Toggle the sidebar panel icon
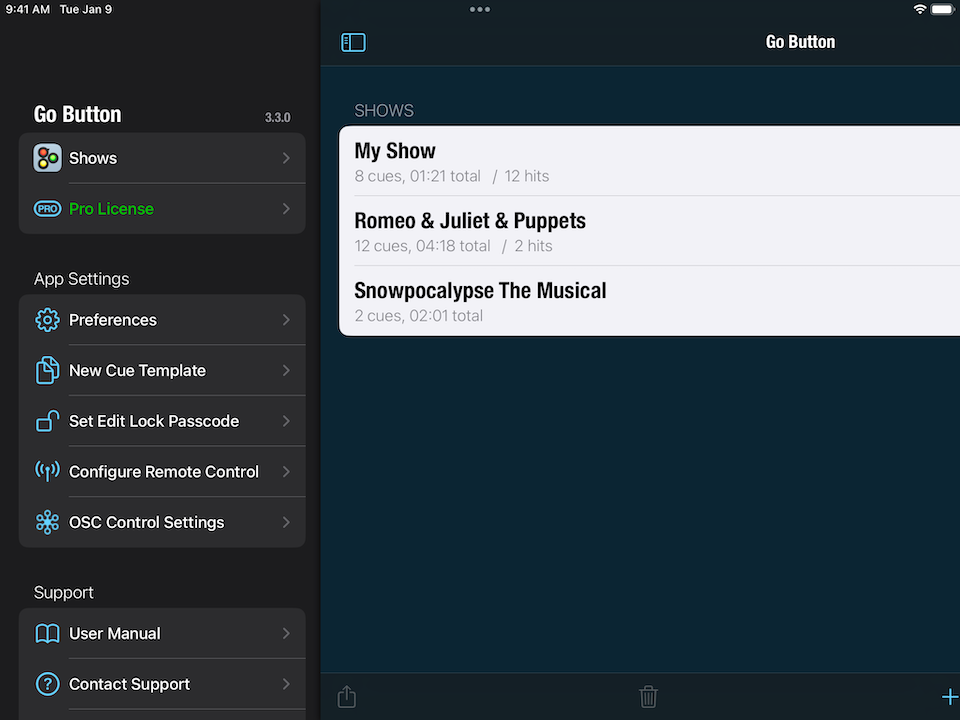The image size is (960, 720). [x=353, y=42]
